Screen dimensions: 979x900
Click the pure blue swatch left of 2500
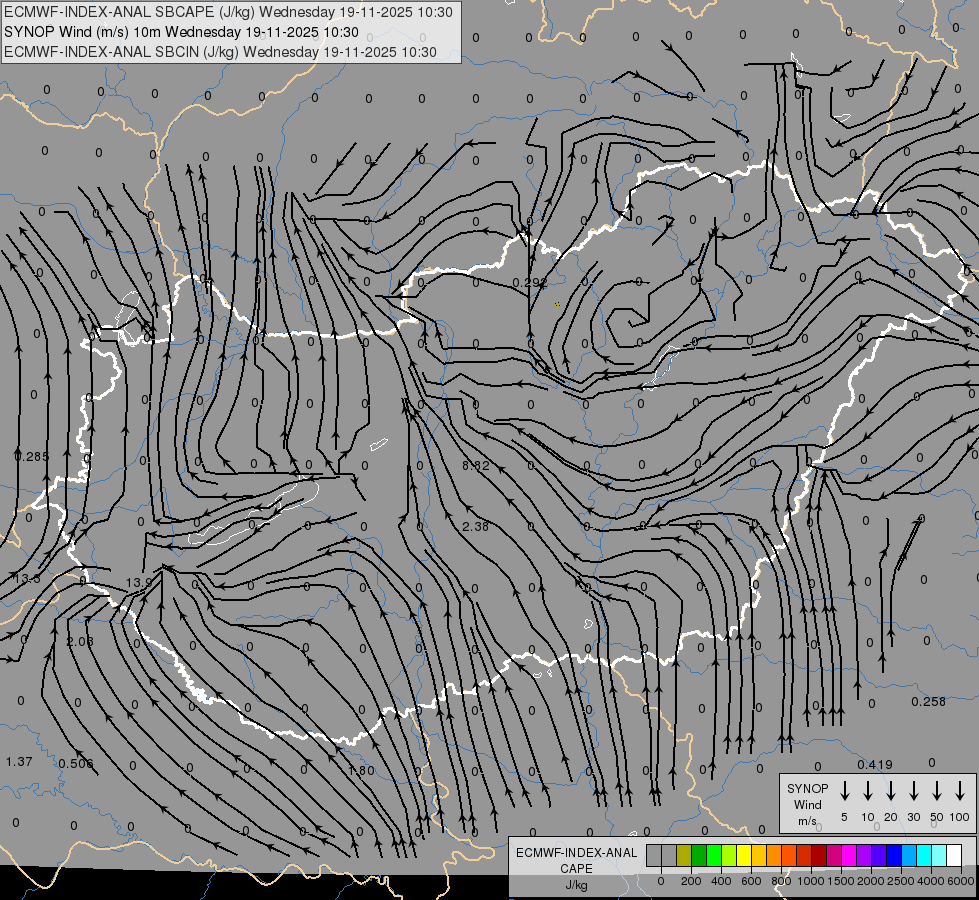(x=894, y=855)
